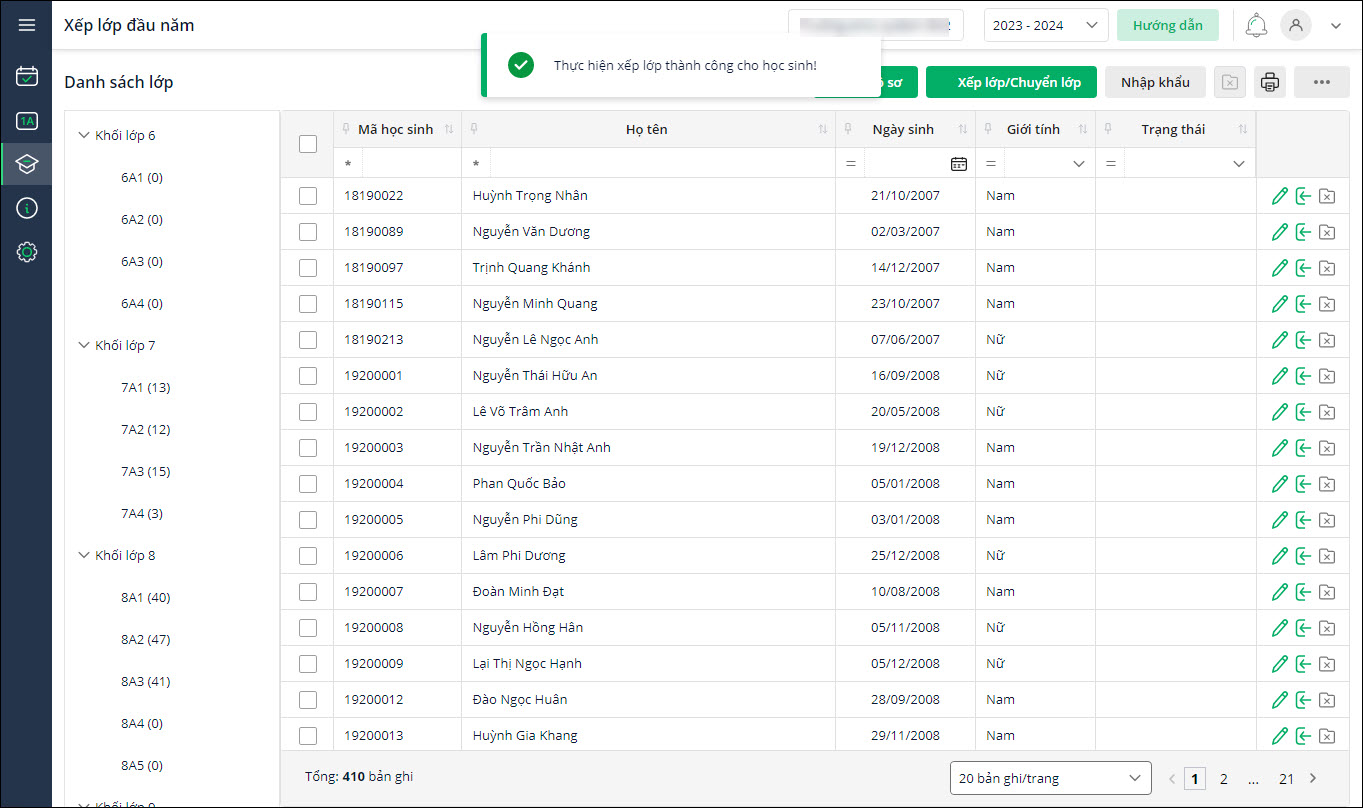Open the 2023 - 2024 school year dropdown
The width and height of the screenshot is (1363, 808).
1045,26
